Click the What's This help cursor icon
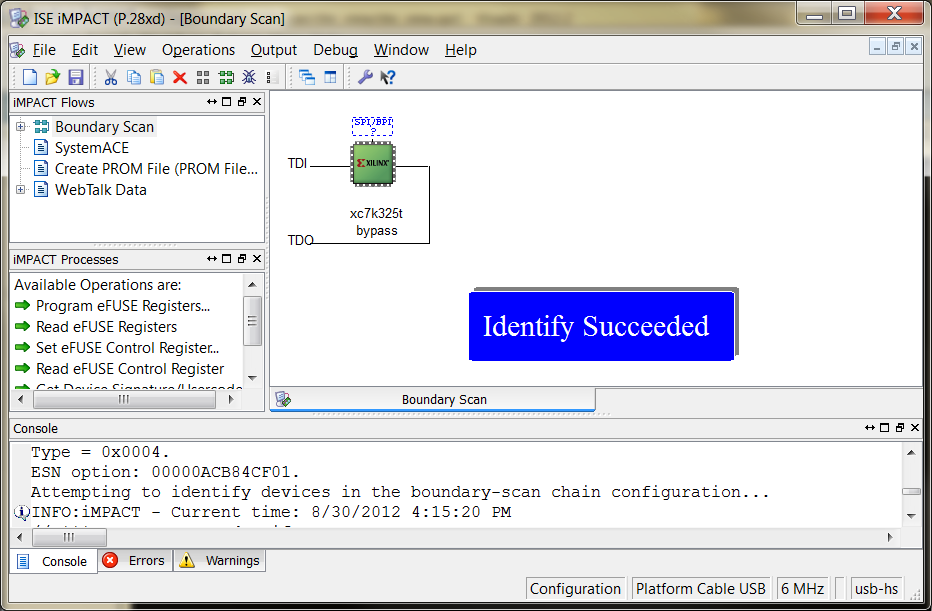Screen dimensions: 932x611 pos(388,77)
